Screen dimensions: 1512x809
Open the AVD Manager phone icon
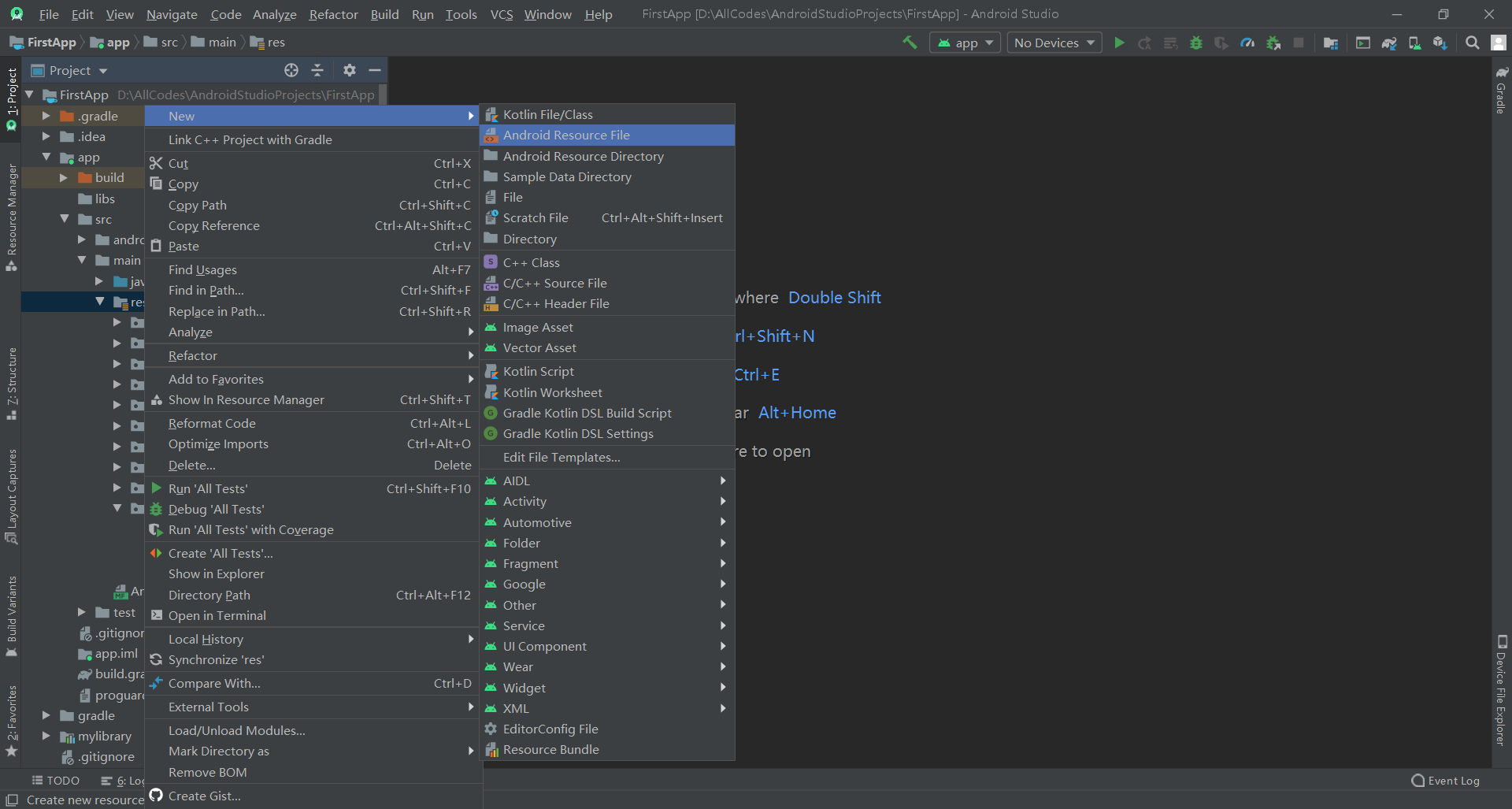[x=1415, y=43]
